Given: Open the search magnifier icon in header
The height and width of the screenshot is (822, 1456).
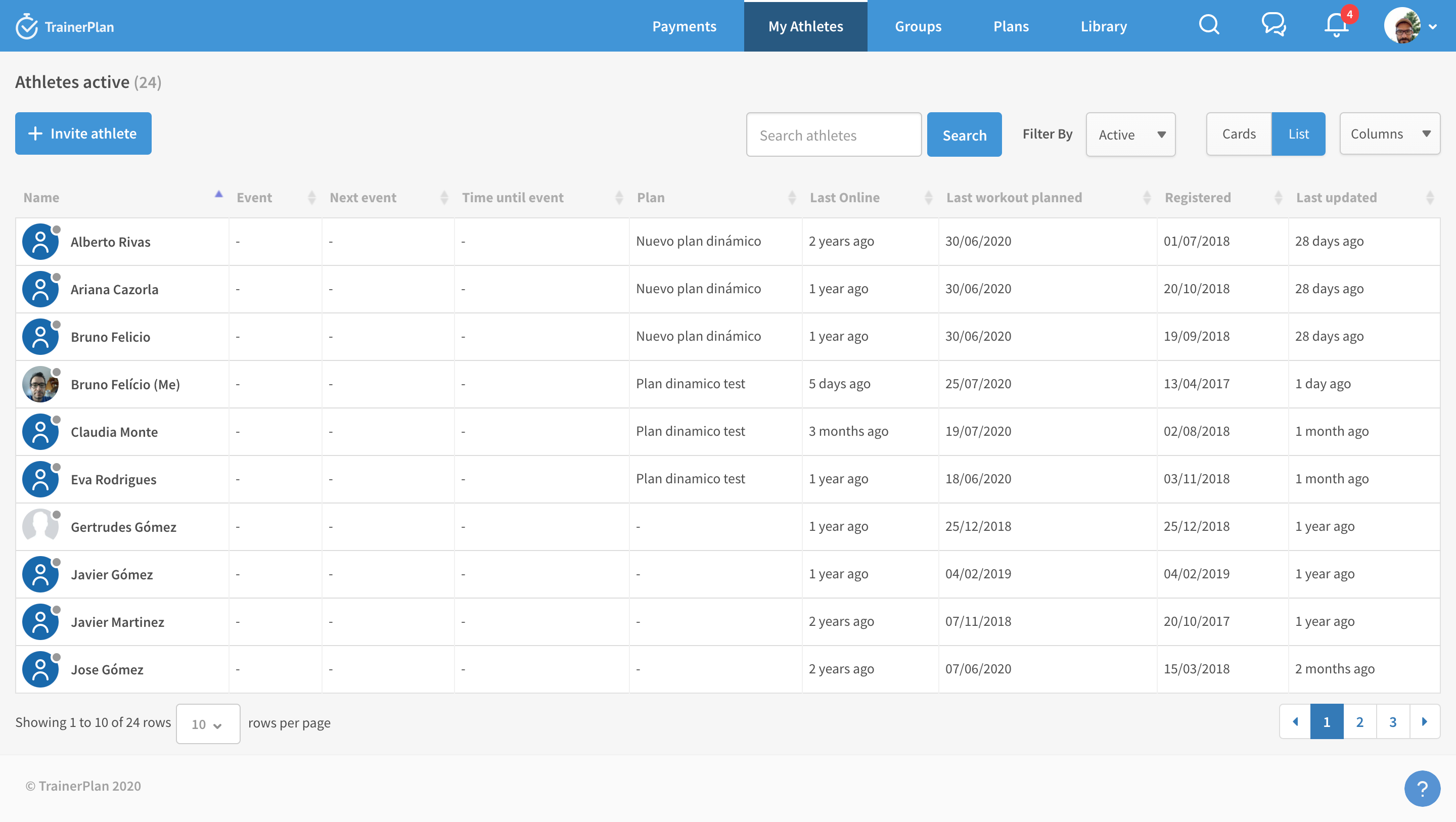Looking at the screenshot, I should (x=1208, y=25).
